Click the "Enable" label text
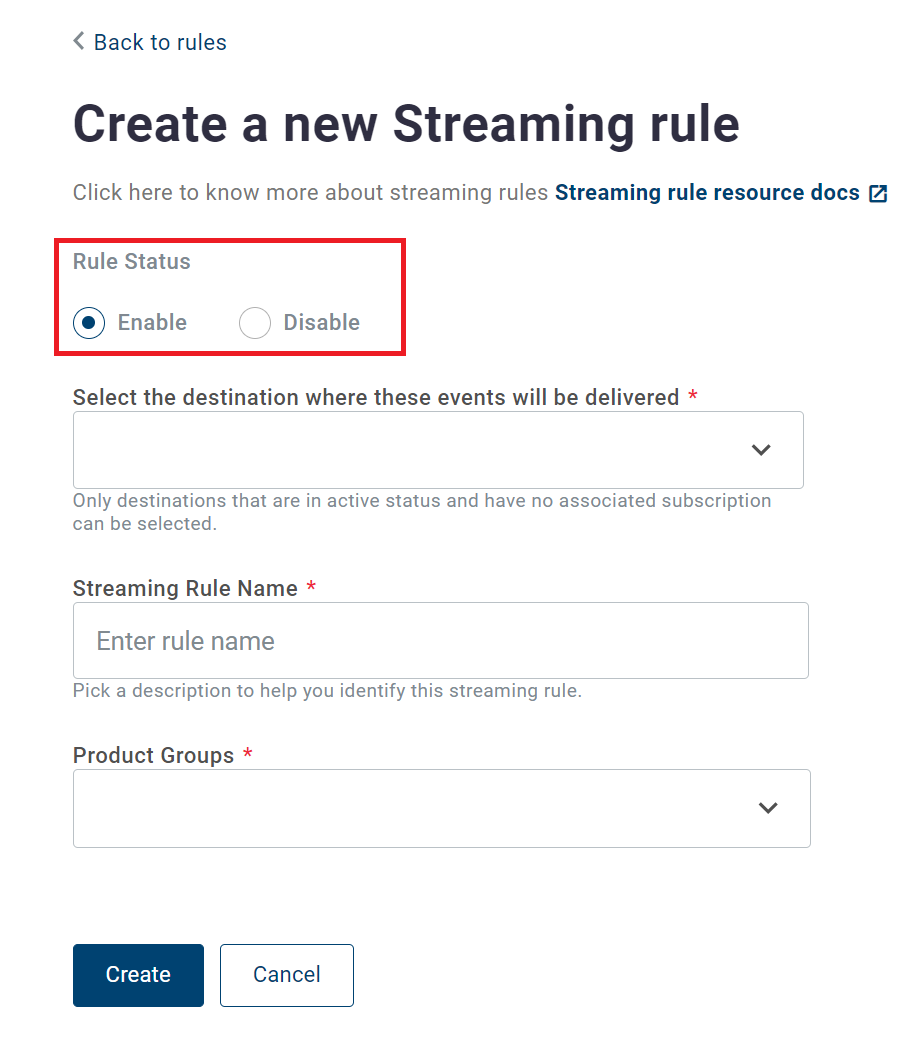This screenshot has width=917, height=1042. tap(152, 323)
